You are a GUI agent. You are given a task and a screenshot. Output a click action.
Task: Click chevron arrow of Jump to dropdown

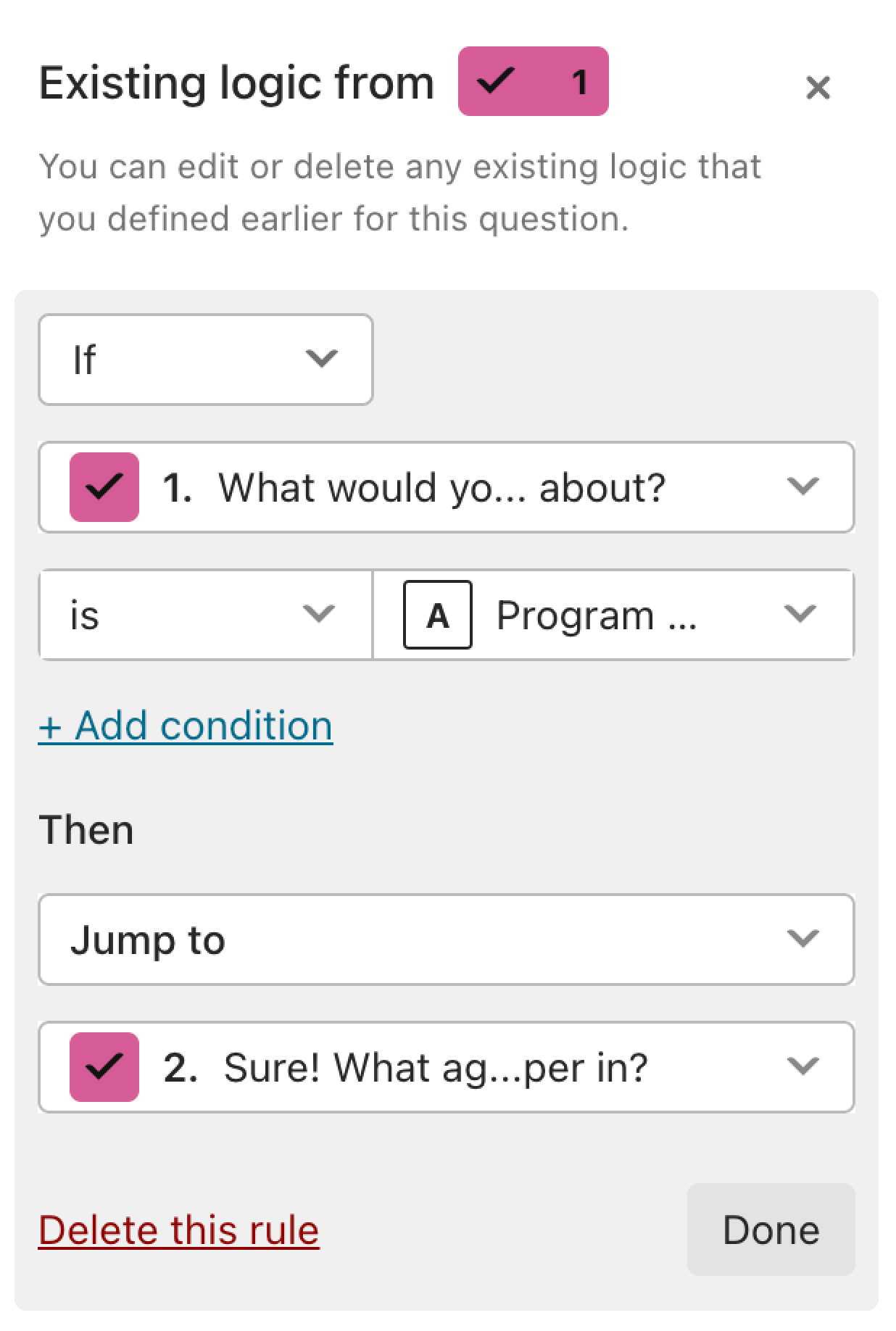(x=802, y=939)
